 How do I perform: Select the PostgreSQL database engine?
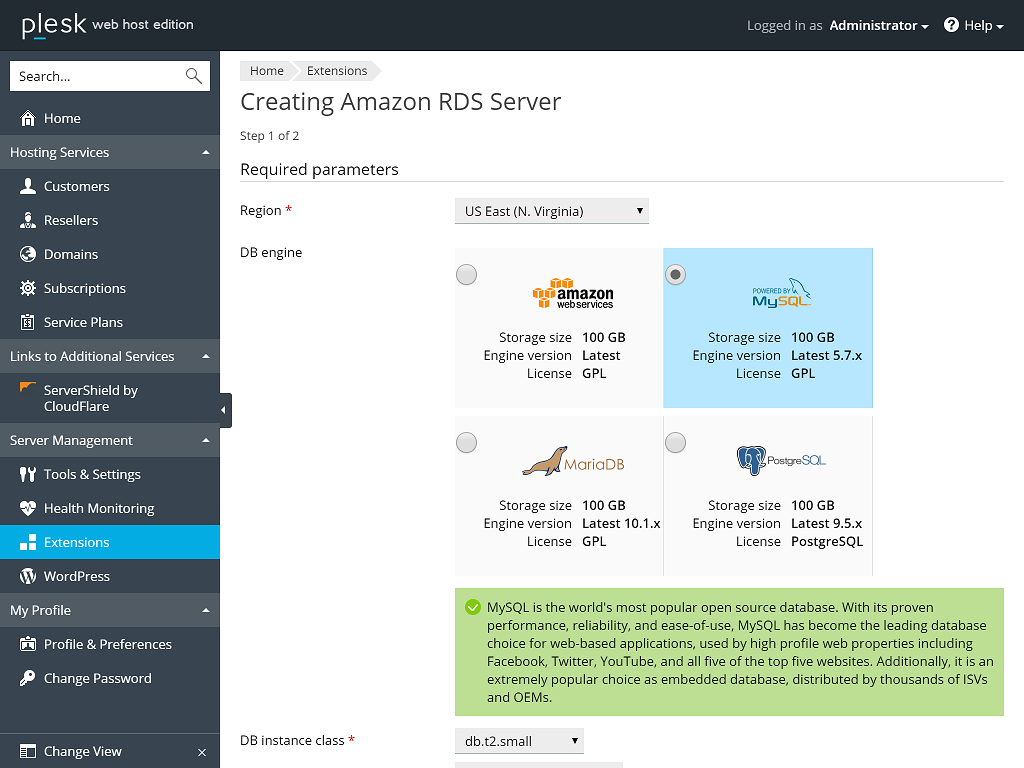tap(675, 442)
